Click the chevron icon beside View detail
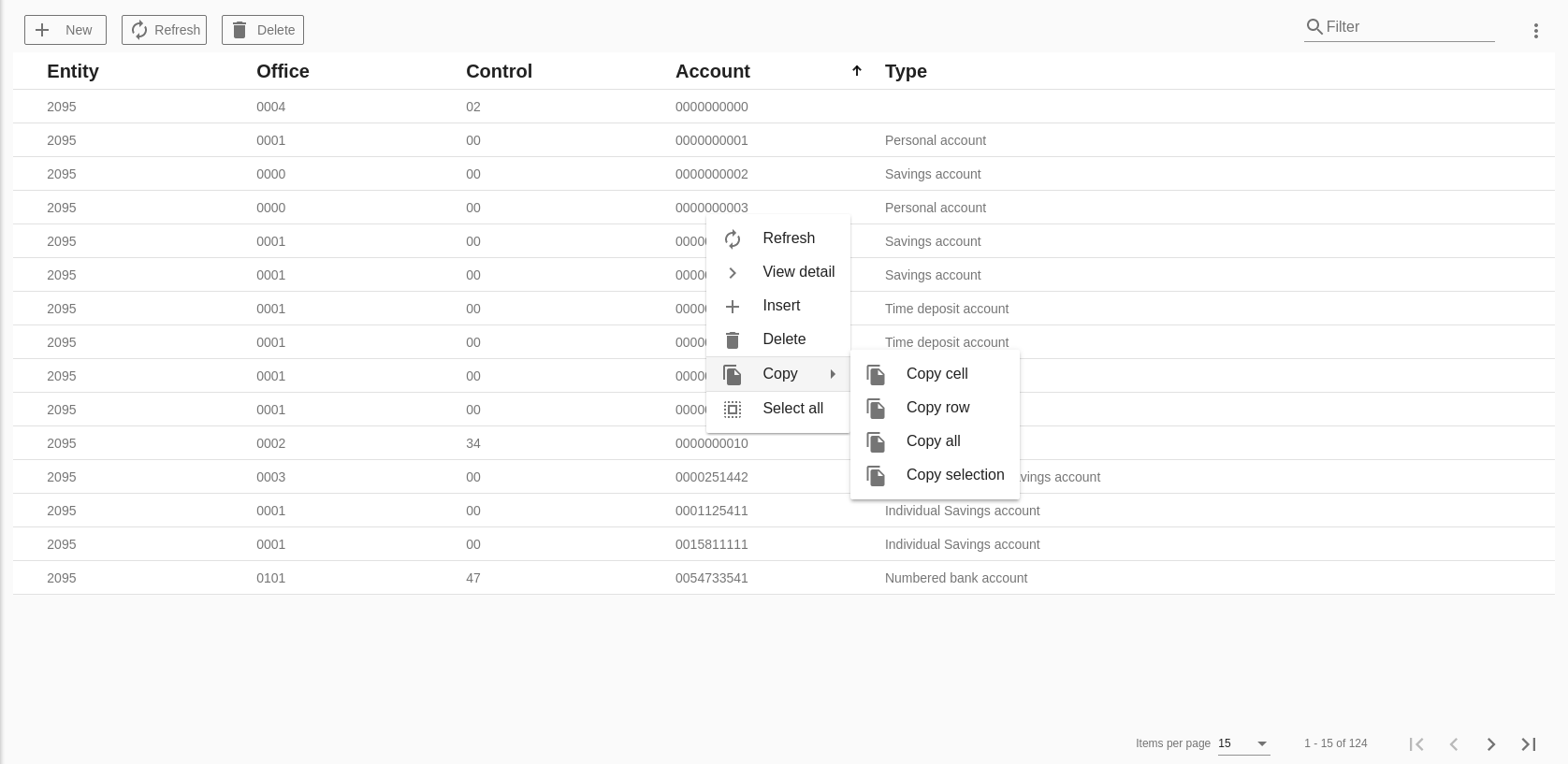 tap(733, 273)
